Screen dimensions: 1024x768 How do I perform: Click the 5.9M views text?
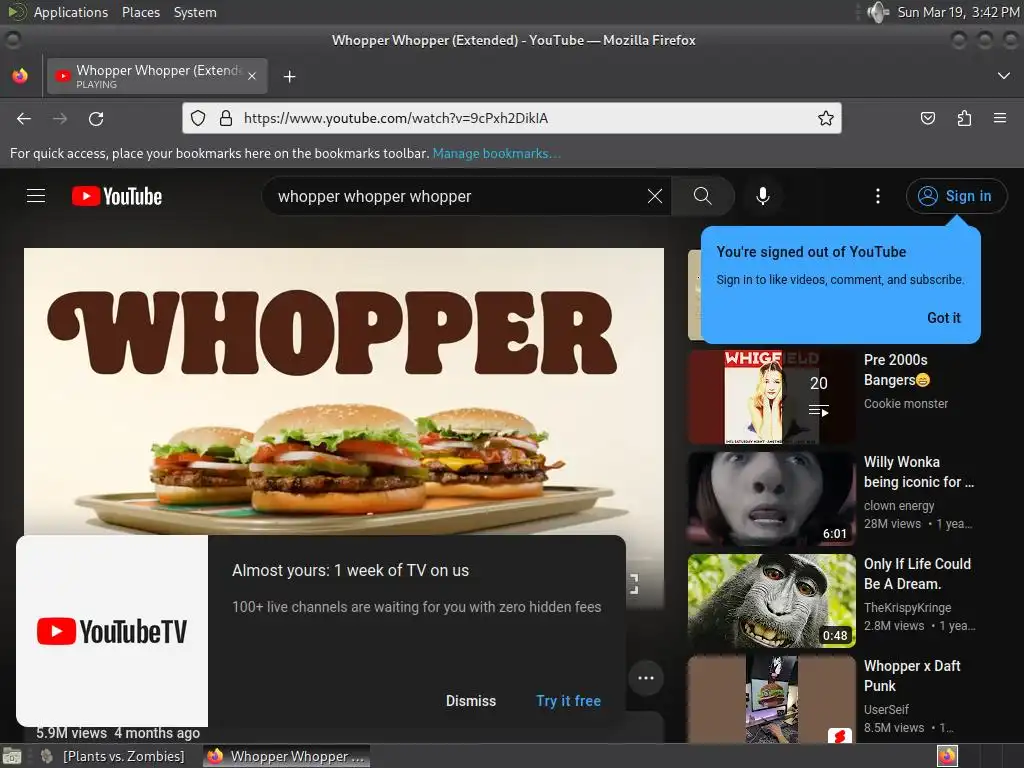click(x=71, y=733)
